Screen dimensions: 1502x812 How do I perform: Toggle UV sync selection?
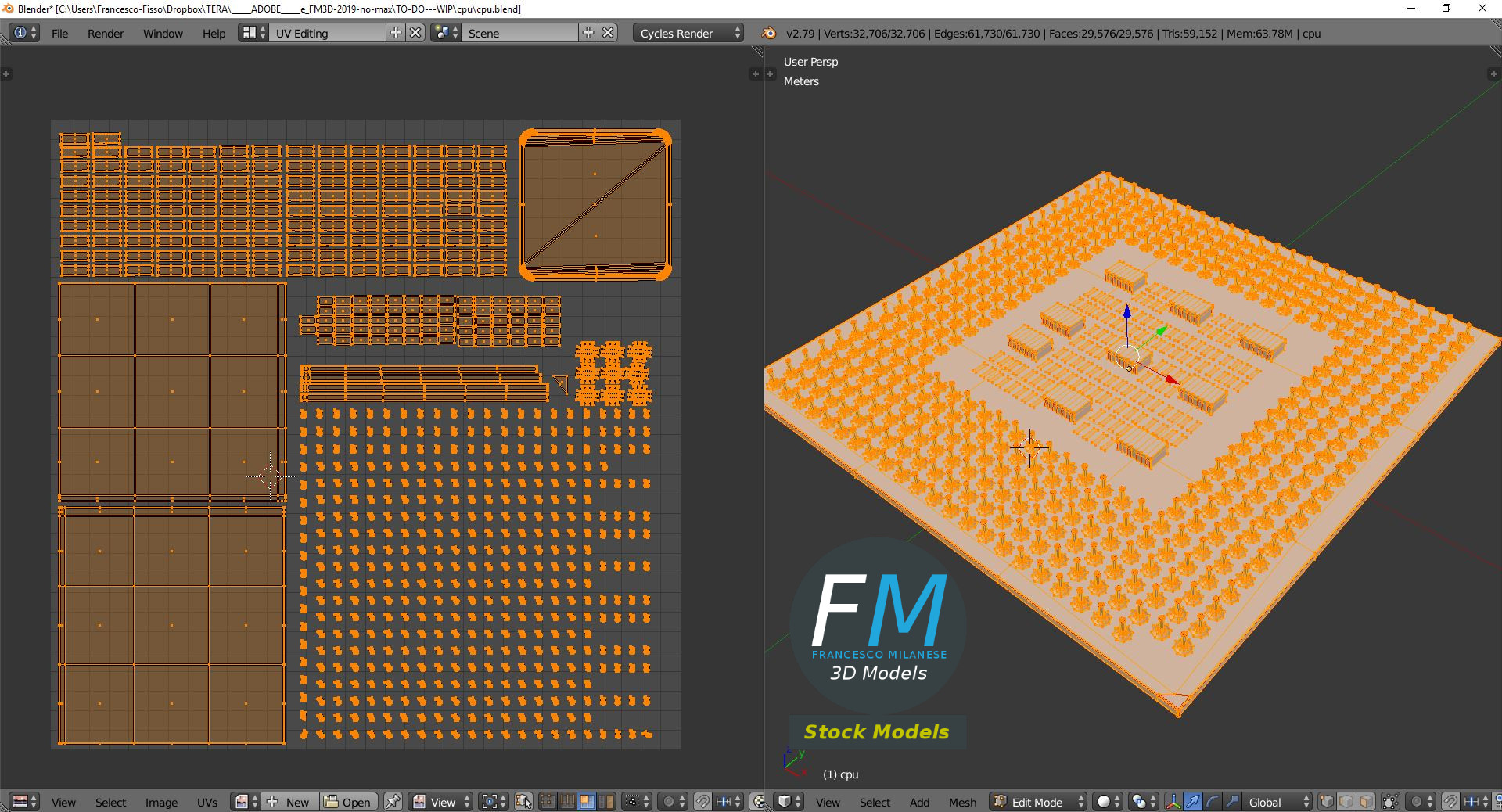pos(524,802)
